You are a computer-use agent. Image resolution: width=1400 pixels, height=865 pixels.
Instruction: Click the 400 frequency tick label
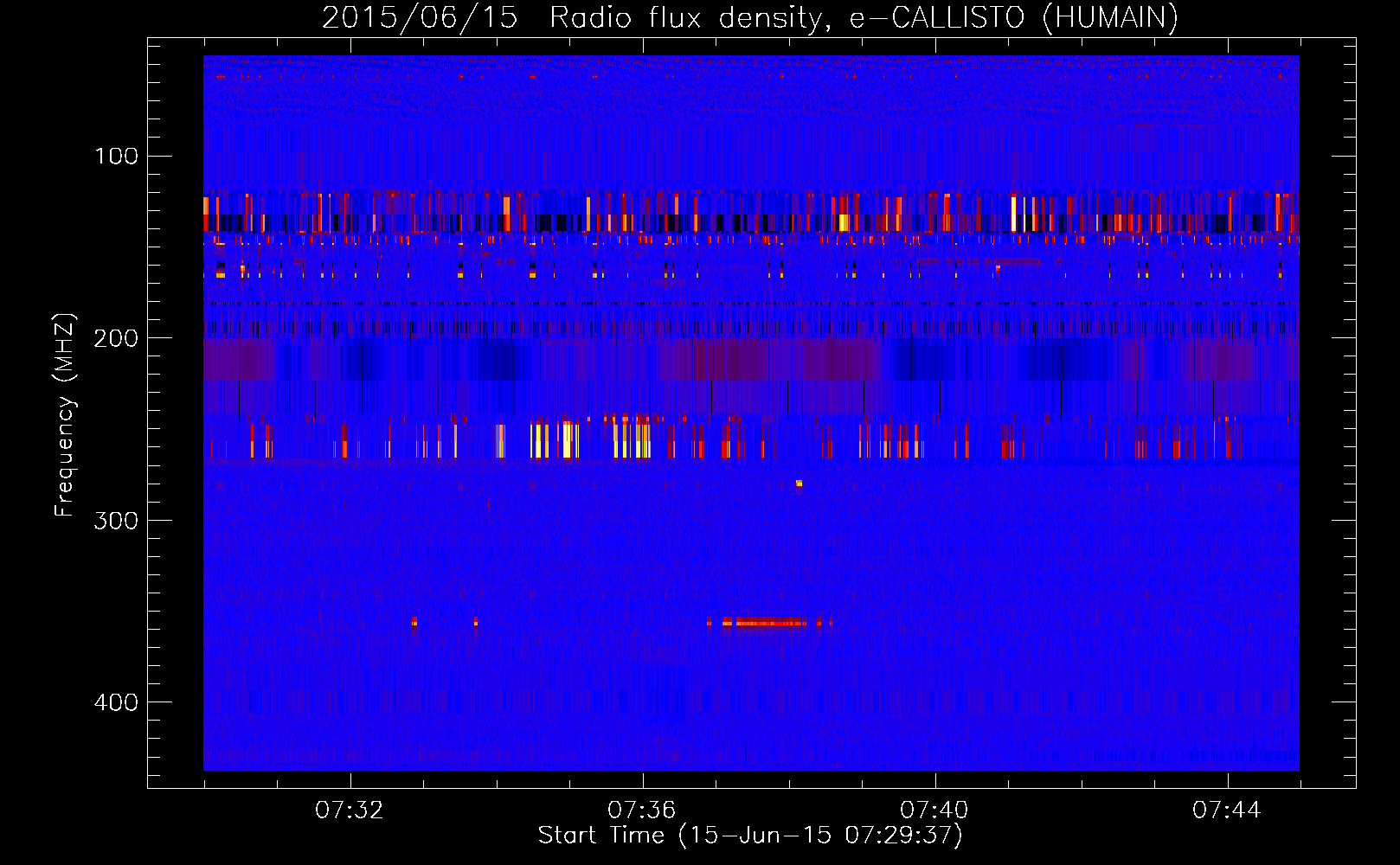116,702
